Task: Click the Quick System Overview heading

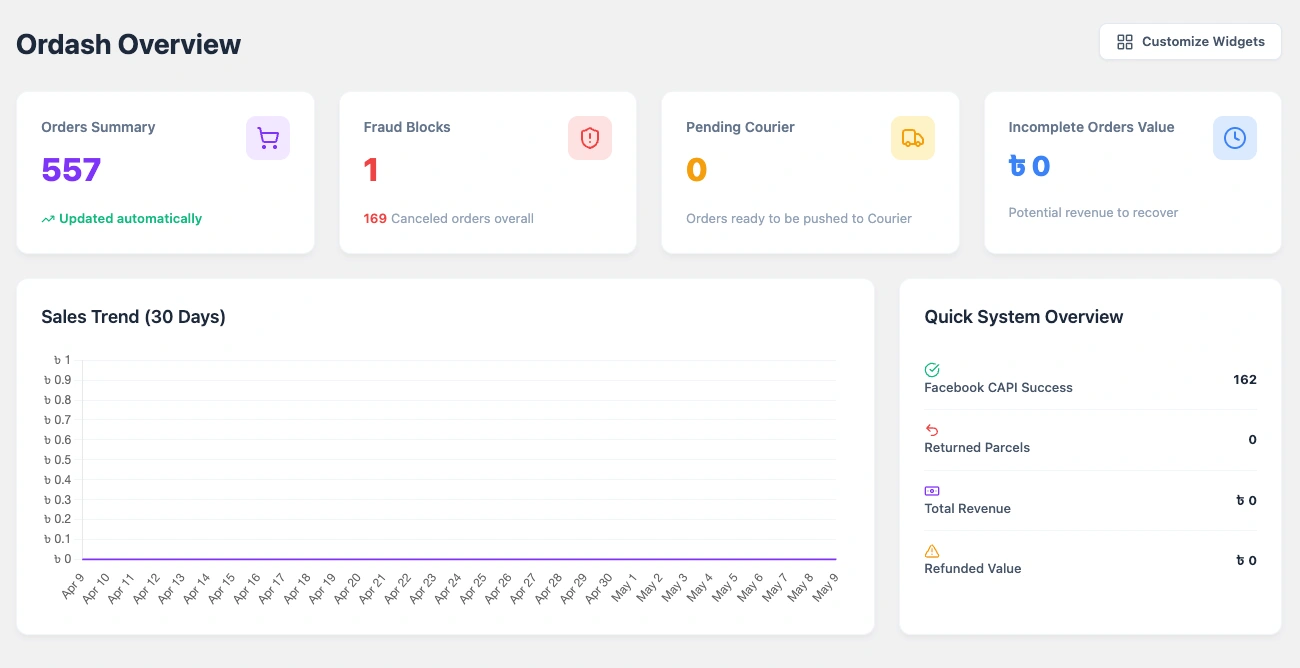Action: 1024,317
